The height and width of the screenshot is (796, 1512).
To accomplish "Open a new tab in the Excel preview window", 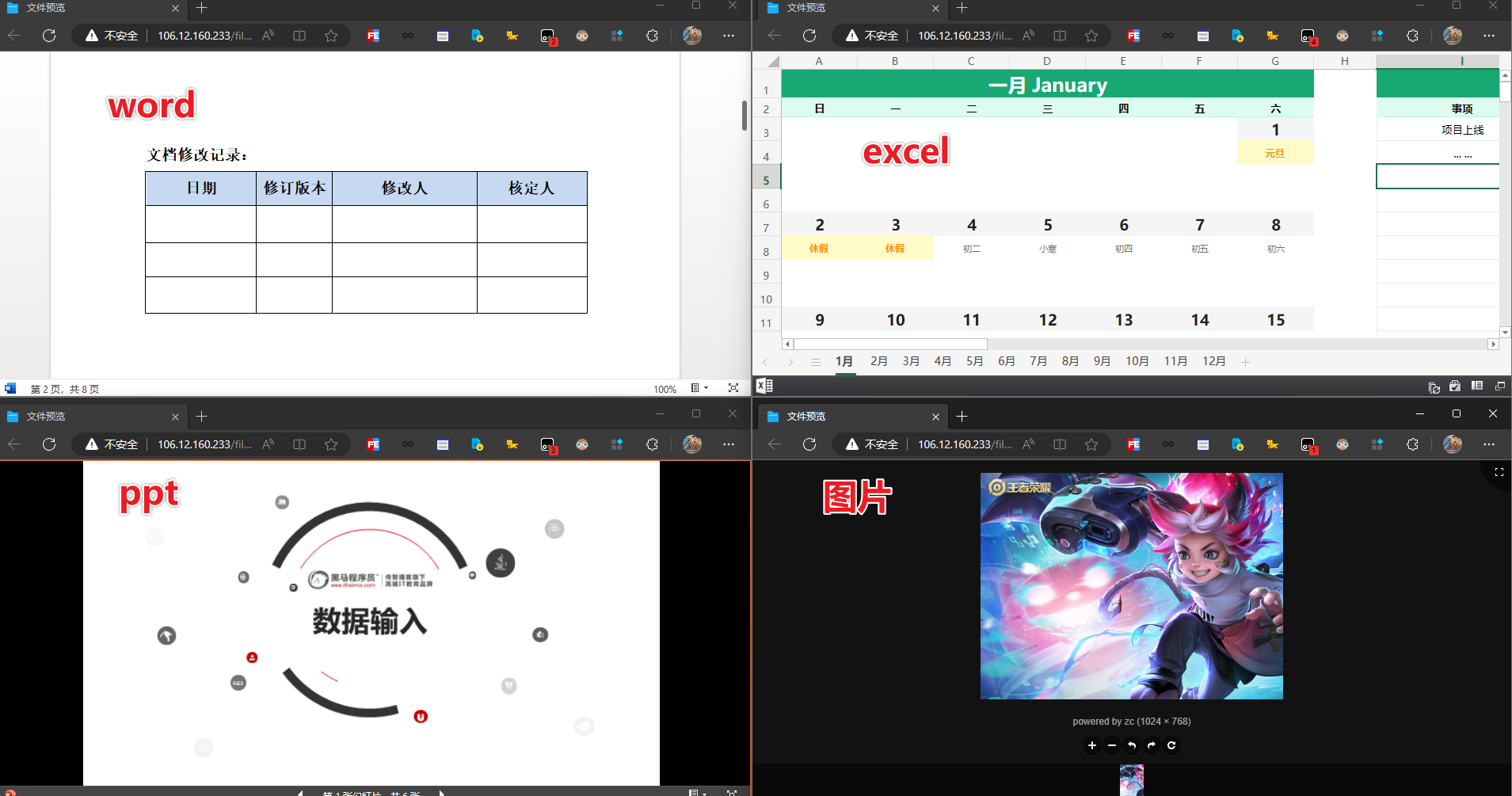I will tap(962, 8).
